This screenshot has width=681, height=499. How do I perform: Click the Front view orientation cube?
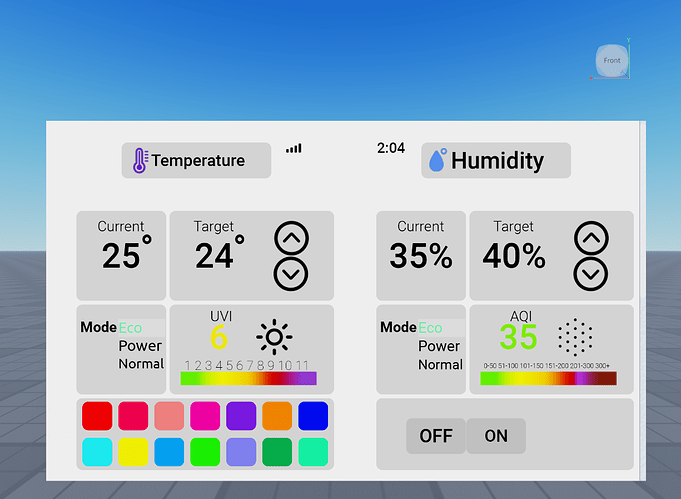(612, 61)
